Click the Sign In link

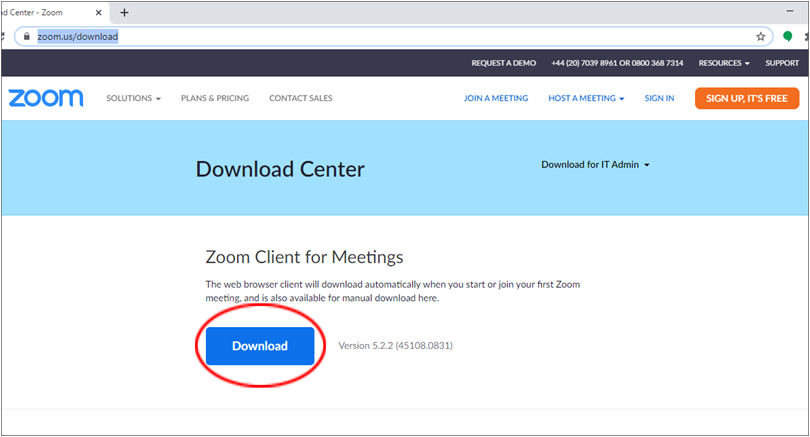[659, 98]
